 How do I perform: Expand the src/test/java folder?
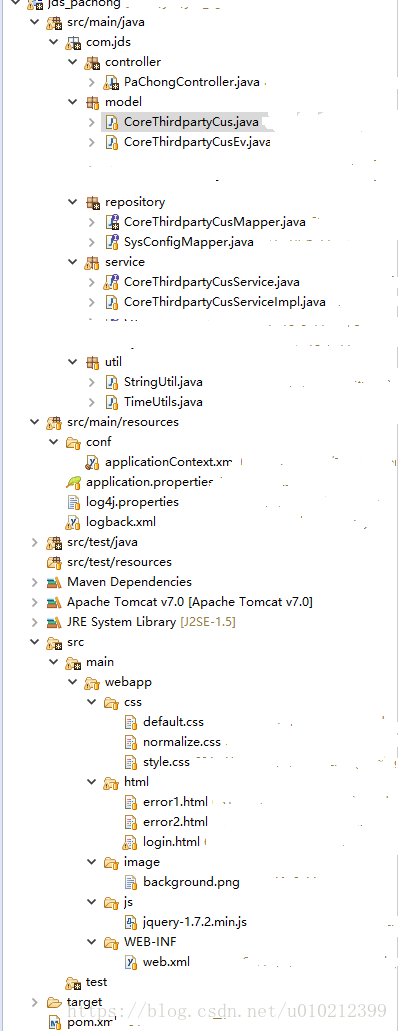pyautogui.click(x=34, y=542)
